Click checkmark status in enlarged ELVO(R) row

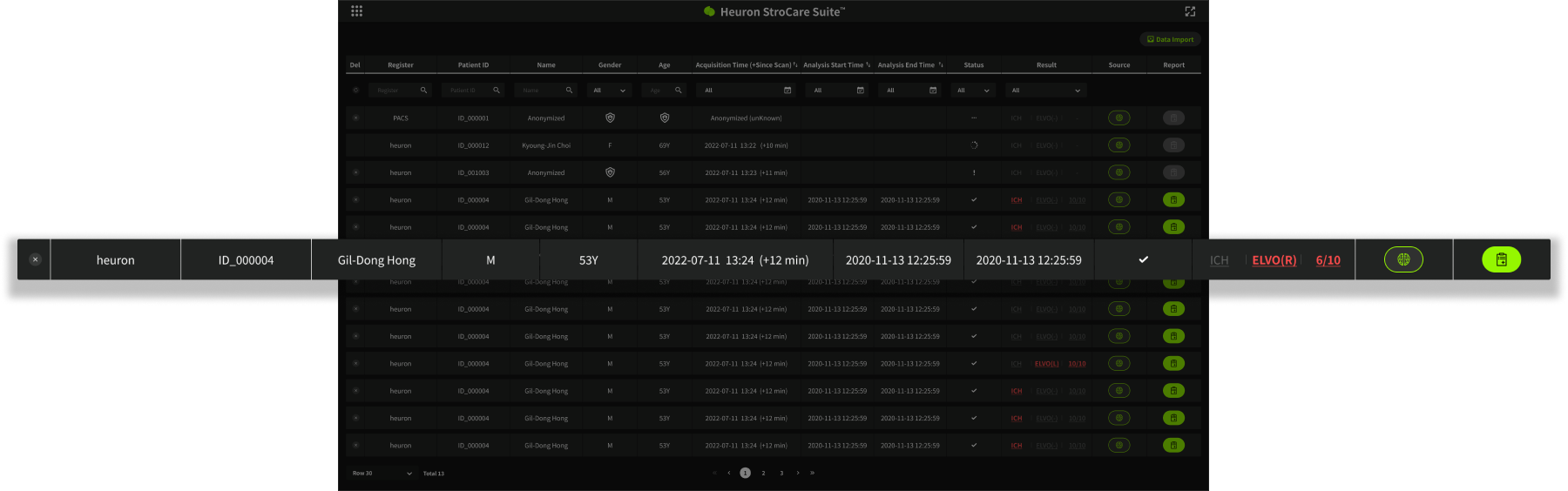(x=1143, y=259)
